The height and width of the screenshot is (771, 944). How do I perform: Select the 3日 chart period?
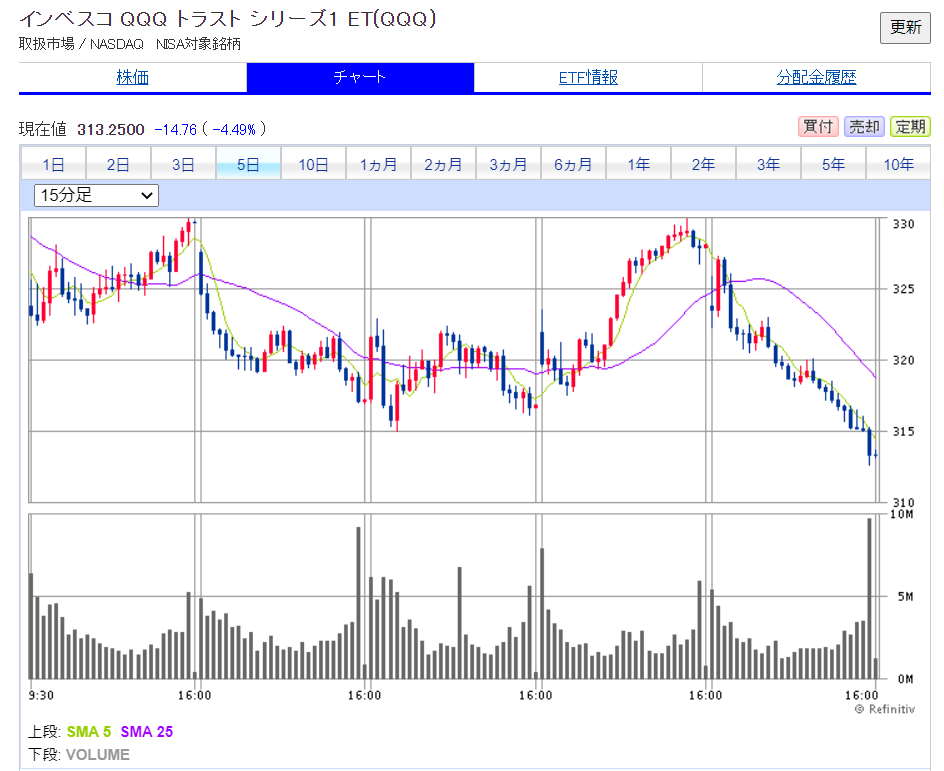(184, 164)
